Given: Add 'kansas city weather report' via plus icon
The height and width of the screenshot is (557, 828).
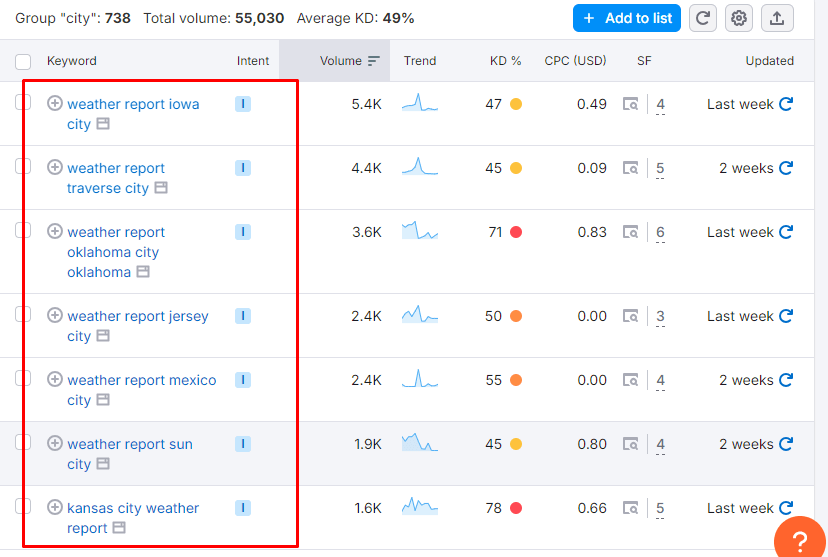Looking at the screenshot, I should (x=55, y=507).
